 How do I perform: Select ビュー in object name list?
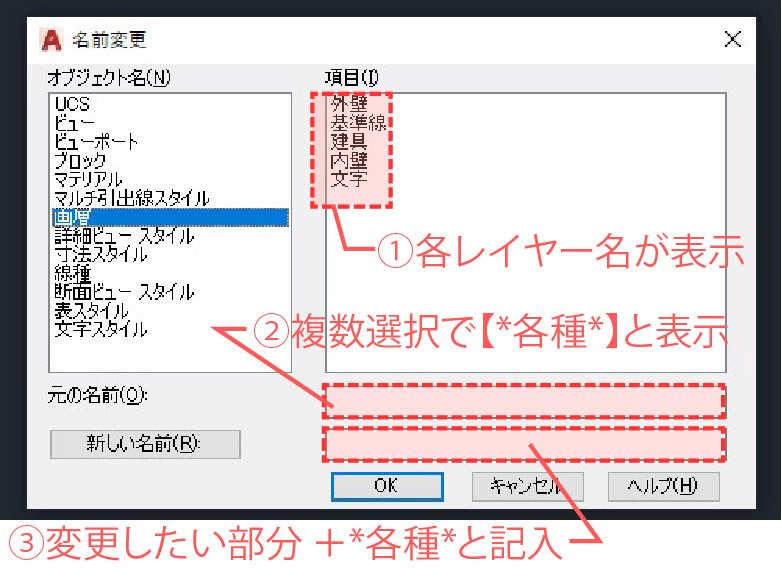[x=75, y=124]
